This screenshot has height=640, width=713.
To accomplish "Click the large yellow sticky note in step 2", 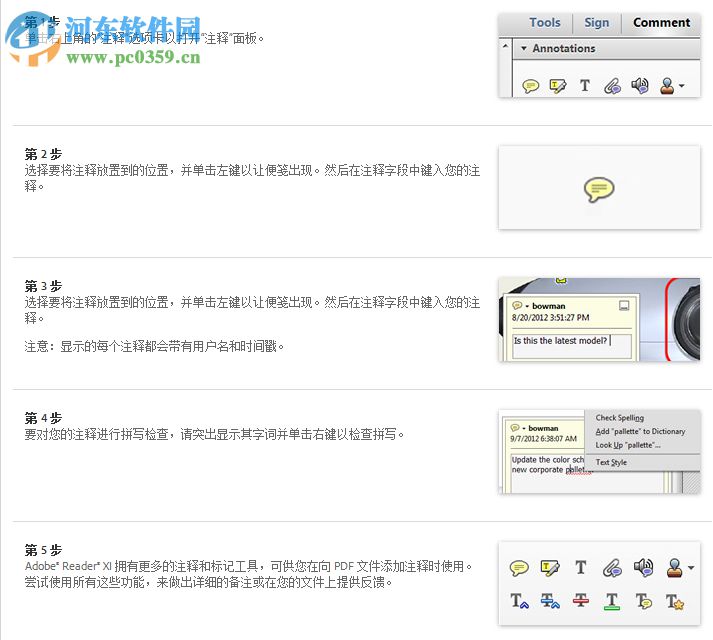I will tap(599, 189).
